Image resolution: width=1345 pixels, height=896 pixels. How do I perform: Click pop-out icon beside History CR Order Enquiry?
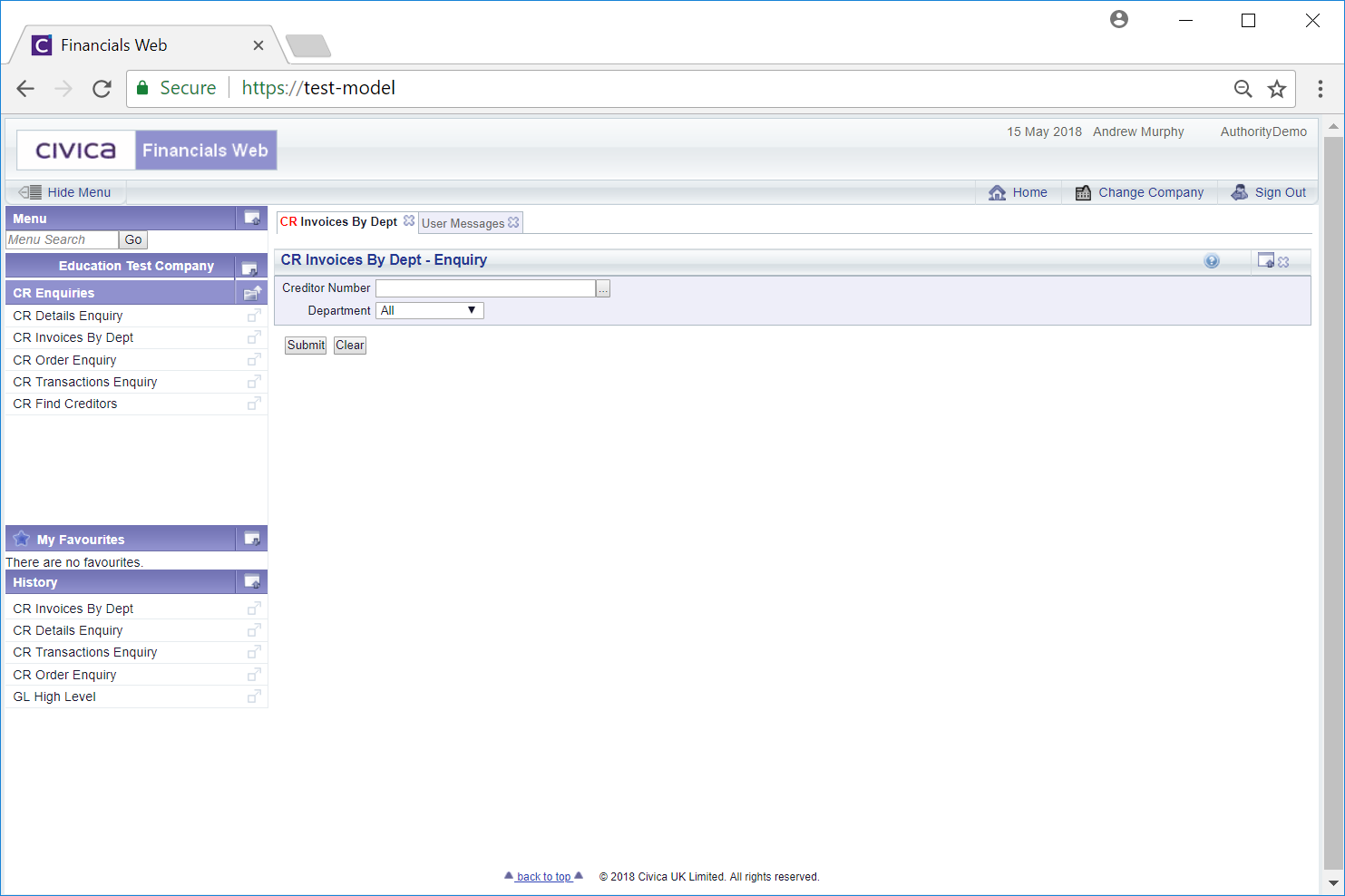pos(254,675)
